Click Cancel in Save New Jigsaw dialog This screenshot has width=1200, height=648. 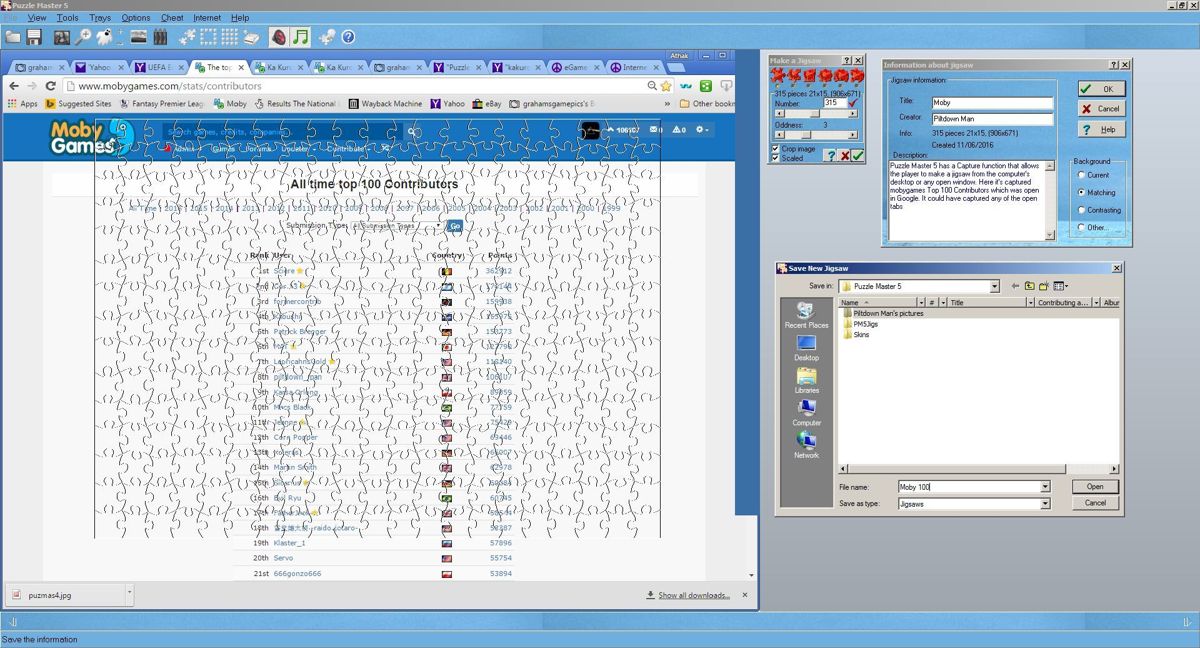1095,503
